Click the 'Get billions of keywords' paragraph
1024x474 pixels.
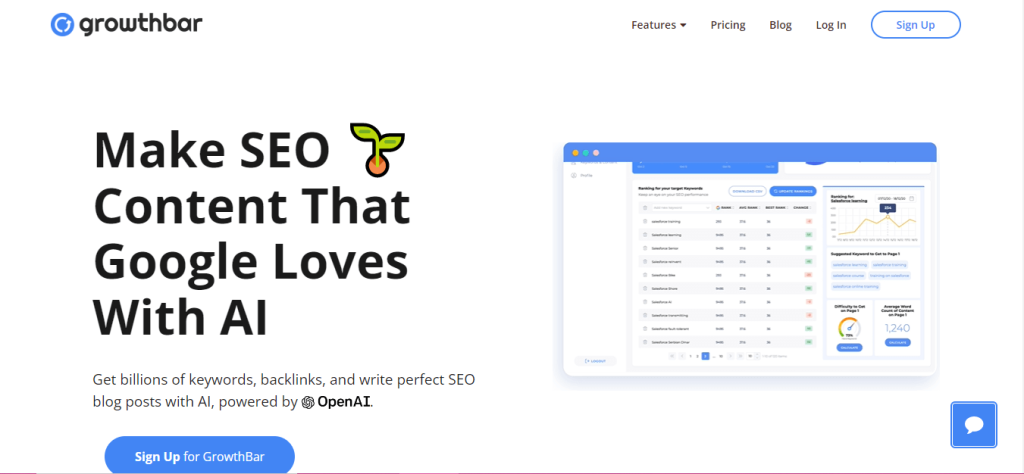(x=283, y=390)
